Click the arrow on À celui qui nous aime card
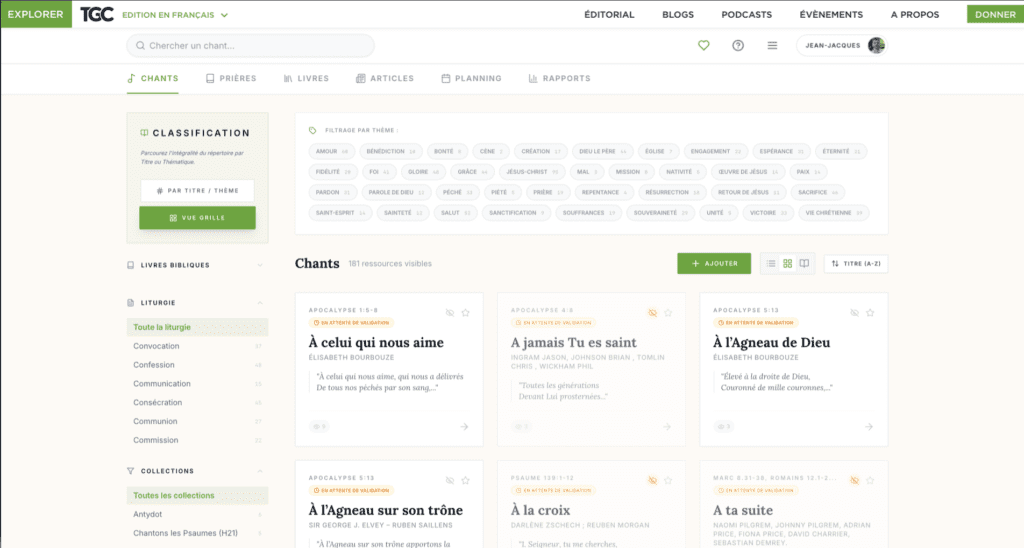Image resolution: width=1024 pixels, height=548 pixels. click(x=464, y=427)
